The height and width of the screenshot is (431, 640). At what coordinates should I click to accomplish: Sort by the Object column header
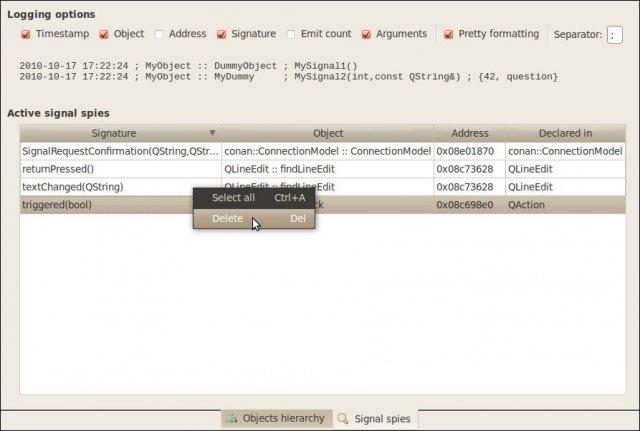coord(327,133)
